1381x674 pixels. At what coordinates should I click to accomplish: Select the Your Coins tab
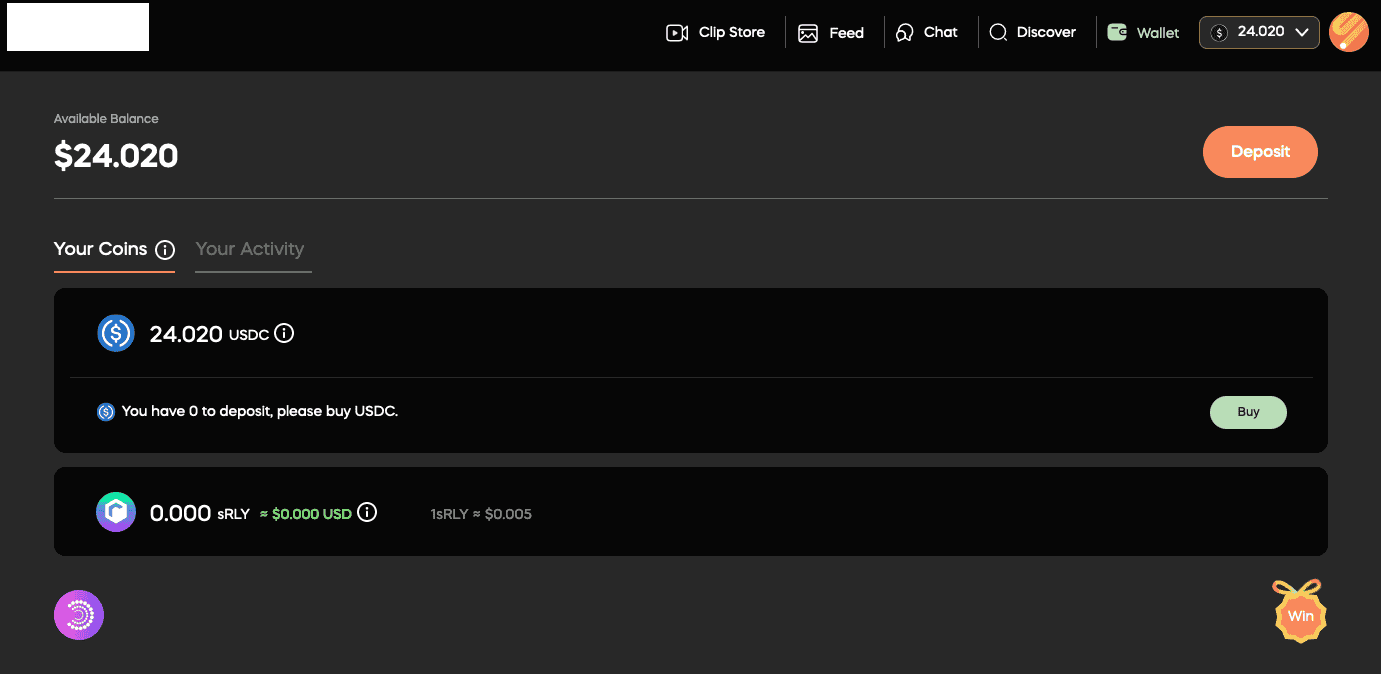point(100,249)
